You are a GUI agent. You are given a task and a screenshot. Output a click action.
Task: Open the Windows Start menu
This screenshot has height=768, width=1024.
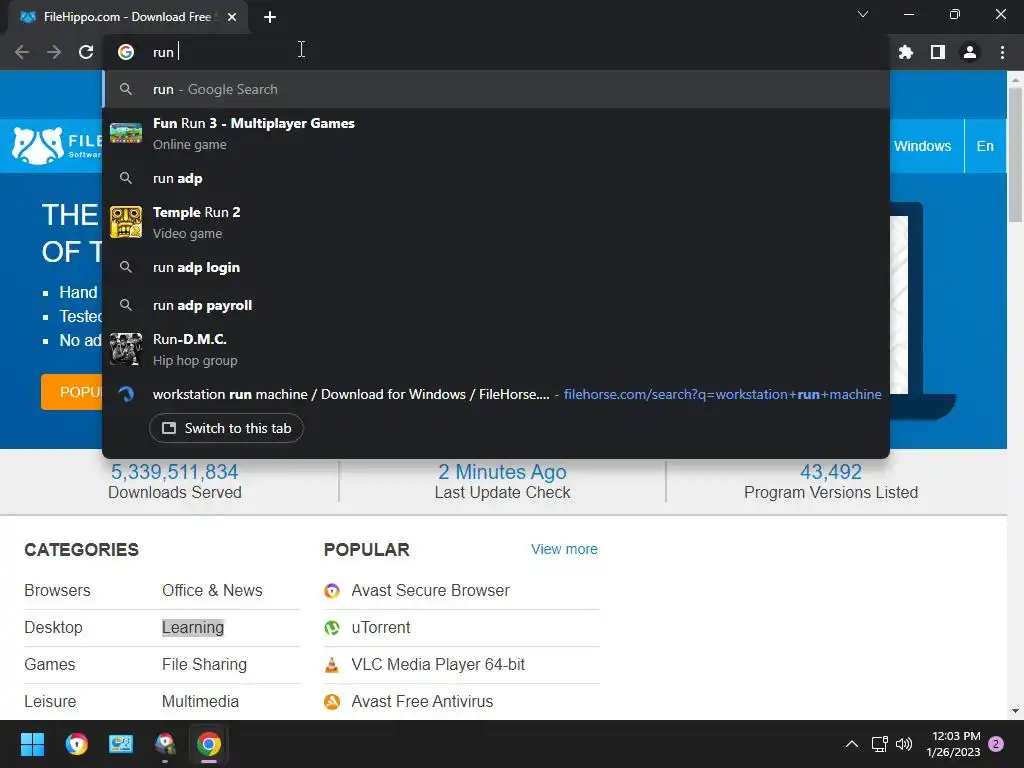point(32,744)
